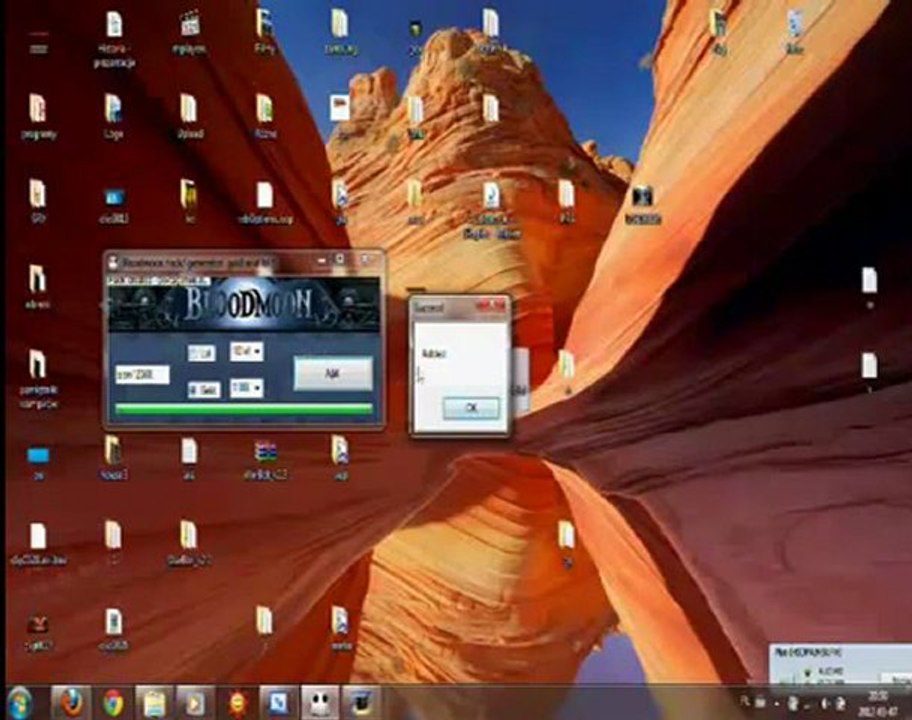Click the orange sun-shaped taskbar icon

[237, 703]
